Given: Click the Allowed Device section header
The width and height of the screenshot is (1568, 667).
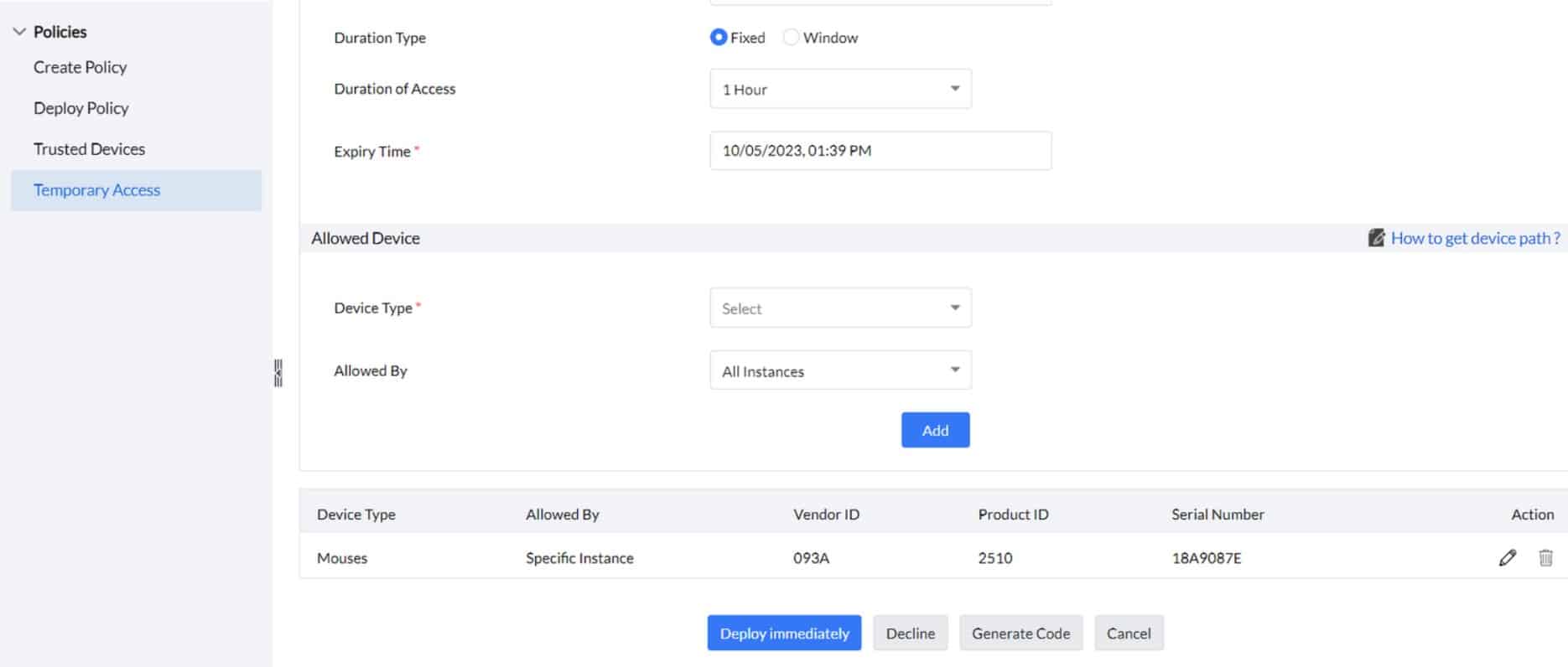Looking at the screenshot, I should click(366, 238).
